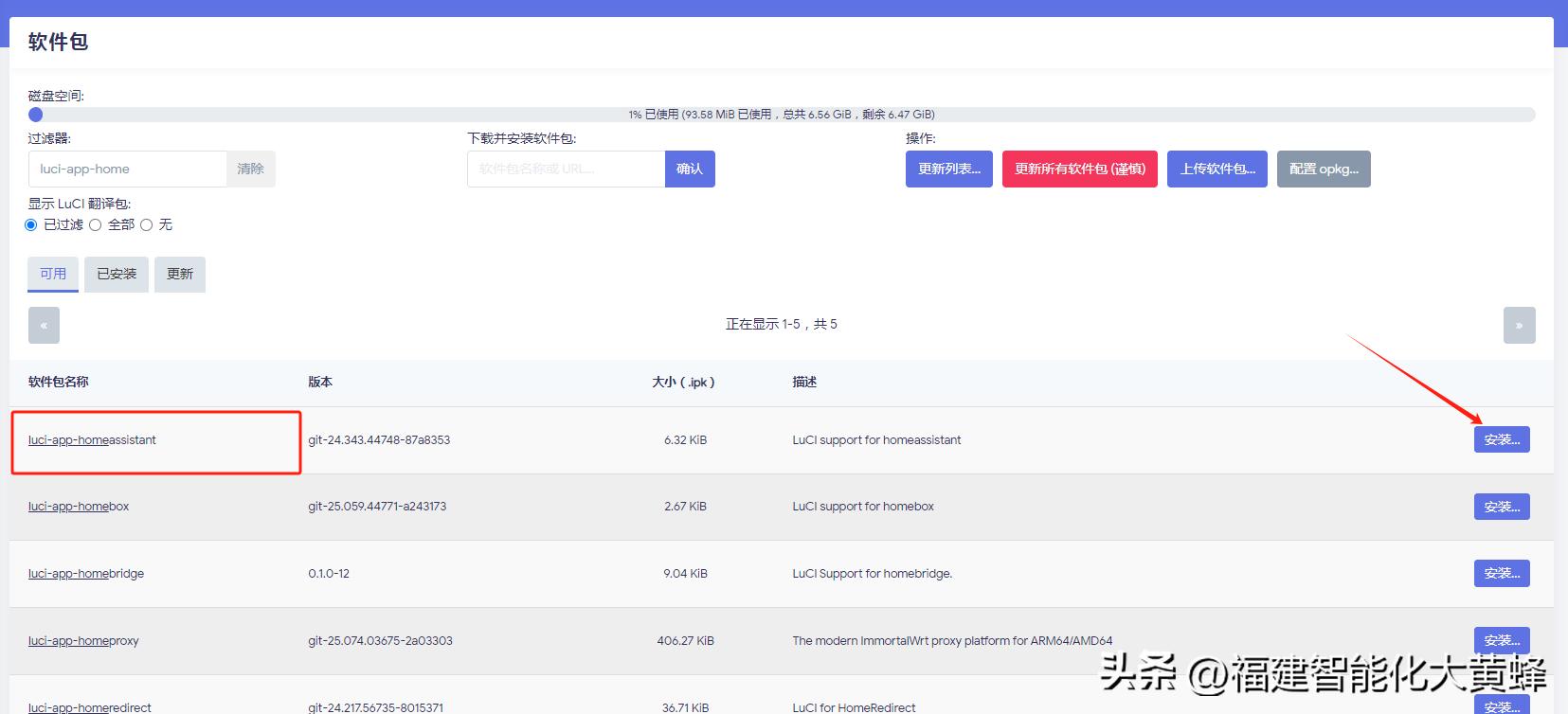The width and height of the screenshot is (1568, 714).
Task: Switch to the 可用 tab
Action: [x=53, y=274]
